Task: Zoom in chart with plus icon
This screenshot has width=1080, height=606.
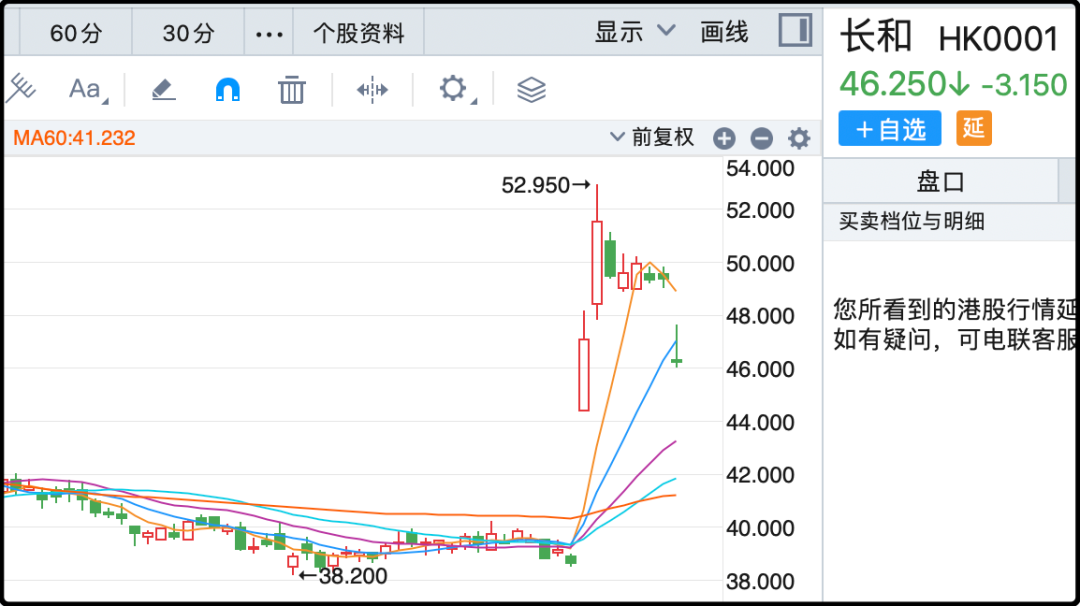Action: (x=724, y=139)
